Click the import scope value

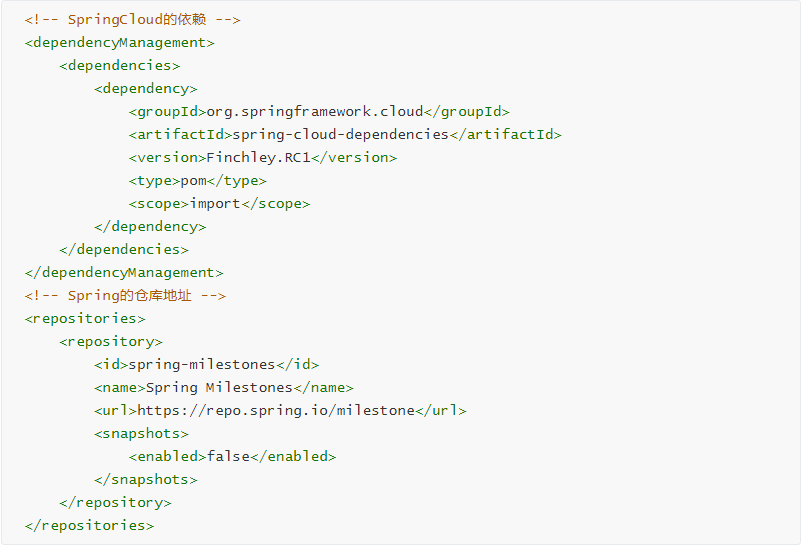click(215, 204)
